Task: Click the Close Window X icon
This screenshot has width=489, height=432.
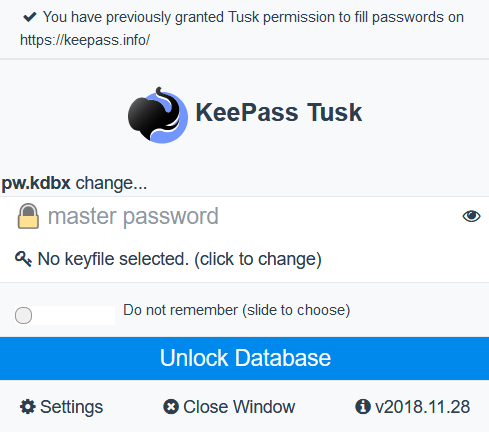Action: pyautogui.click(x=171, y=407)
